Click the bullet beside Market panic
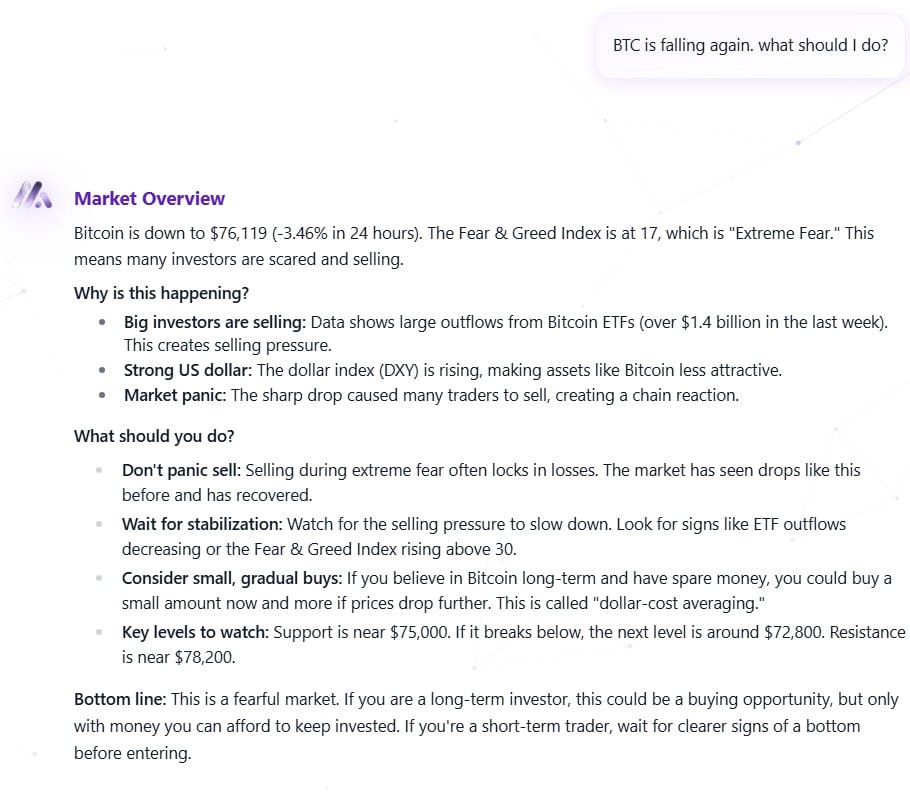 [x=101, y=395]
